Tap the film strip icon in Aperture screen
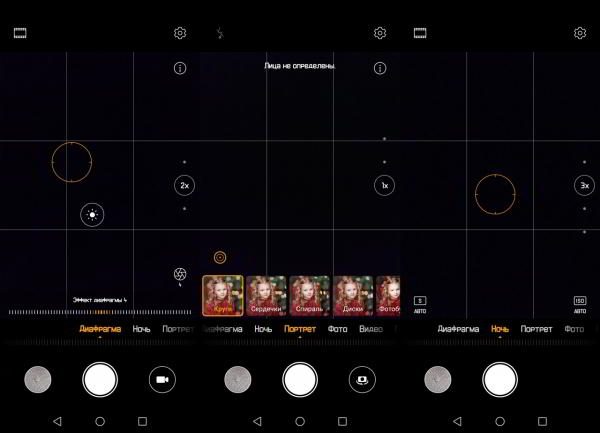 tap(20, 33)
